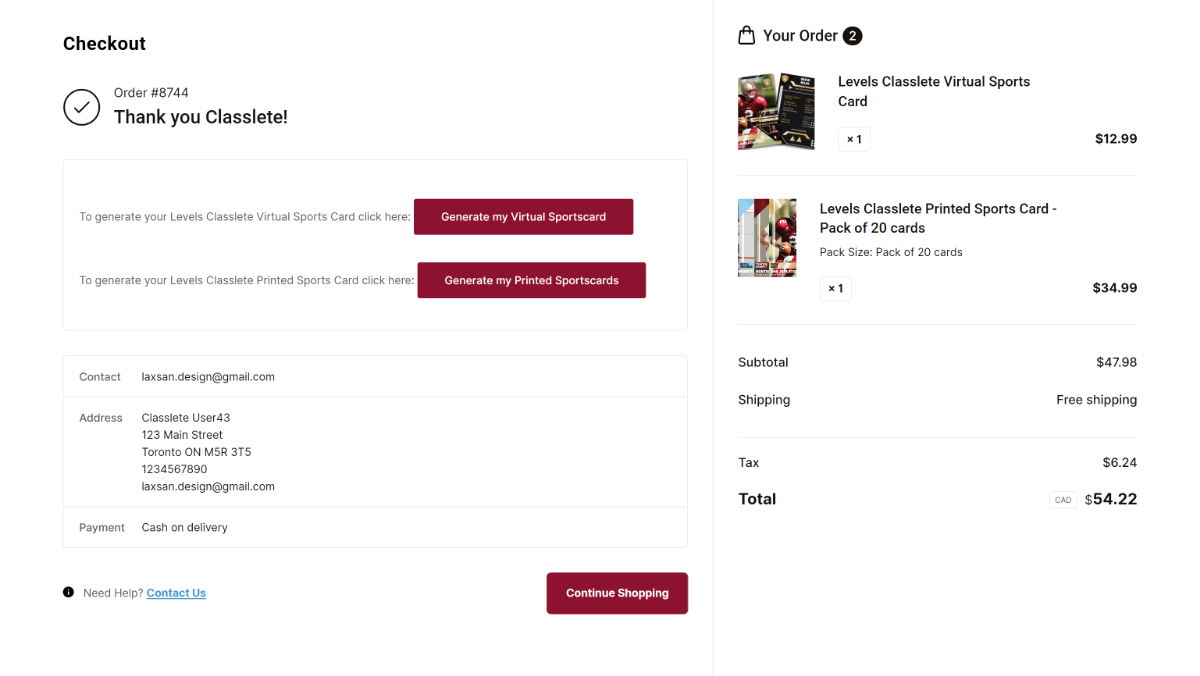Click the order item count badge
The image size is (1200, 676).
[x=852, y=36]
